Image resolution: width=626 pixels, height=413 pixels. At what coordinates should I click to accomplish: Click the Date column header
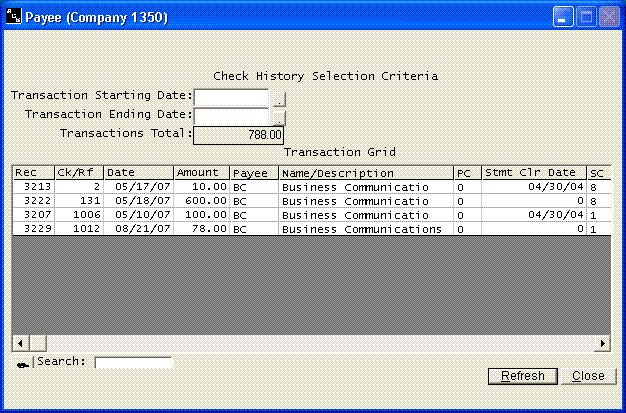pyautogui.click(x=139, y=173)
